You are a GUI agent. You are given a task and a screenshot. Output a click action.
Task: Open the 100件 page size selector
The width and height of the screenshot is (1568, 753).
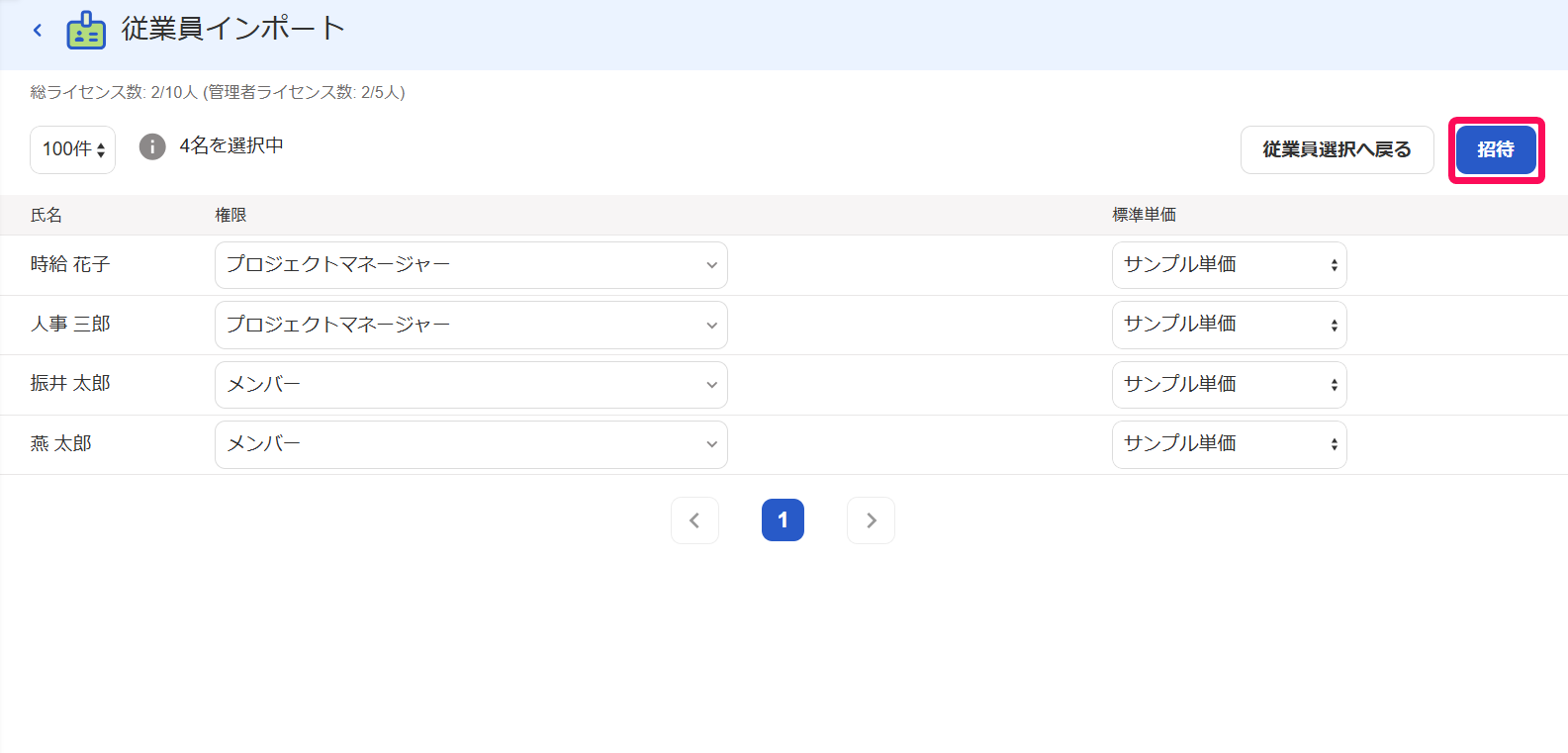tap(73, 149)
